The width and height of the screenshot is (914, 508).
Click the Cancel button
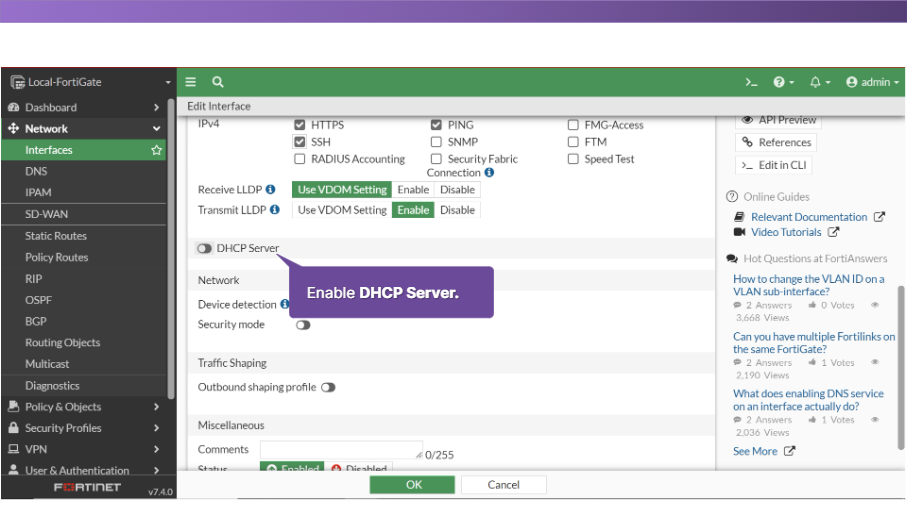pyautogui.click(x=504, y=485)
